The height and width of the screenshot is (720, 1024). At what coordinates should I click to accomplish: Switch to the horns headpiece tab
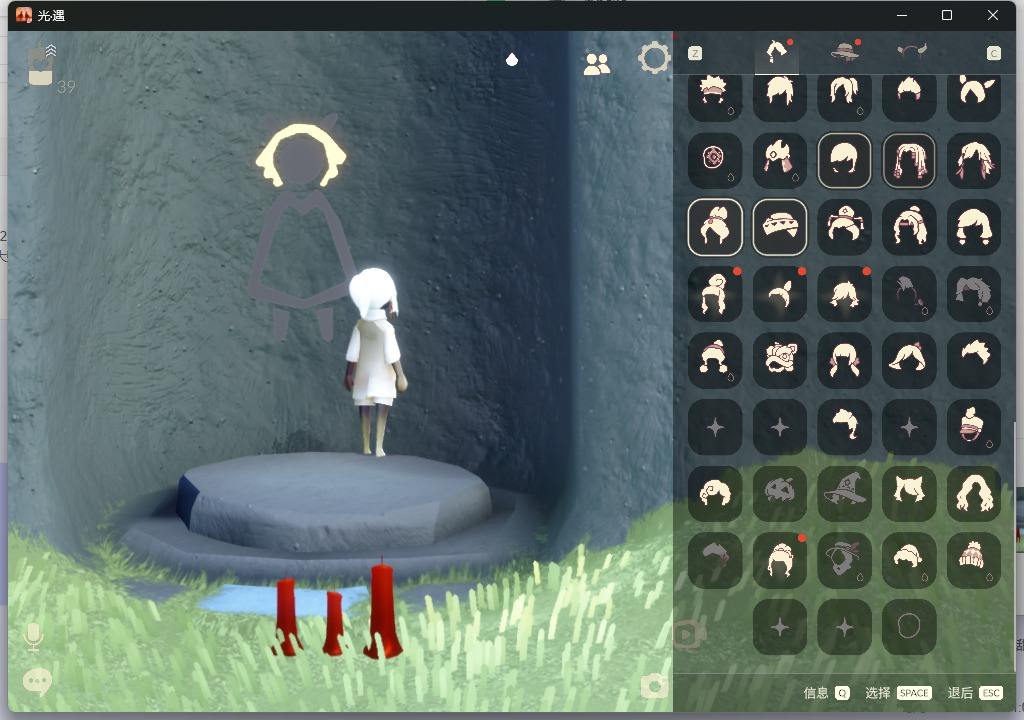point(912,51)
